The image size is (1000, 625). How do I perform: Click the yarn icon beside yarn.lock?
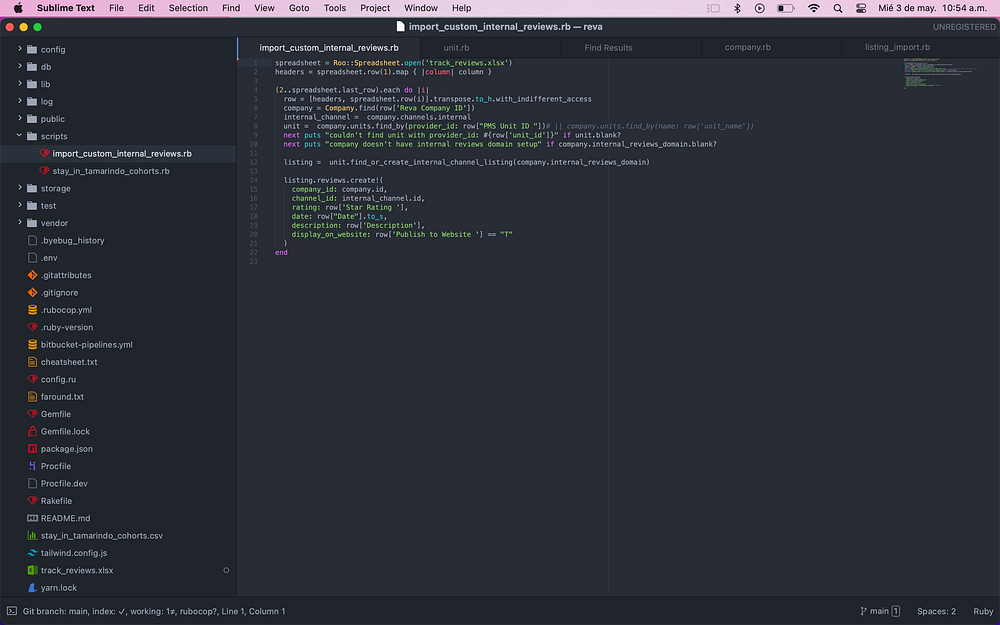coord(32,588)
